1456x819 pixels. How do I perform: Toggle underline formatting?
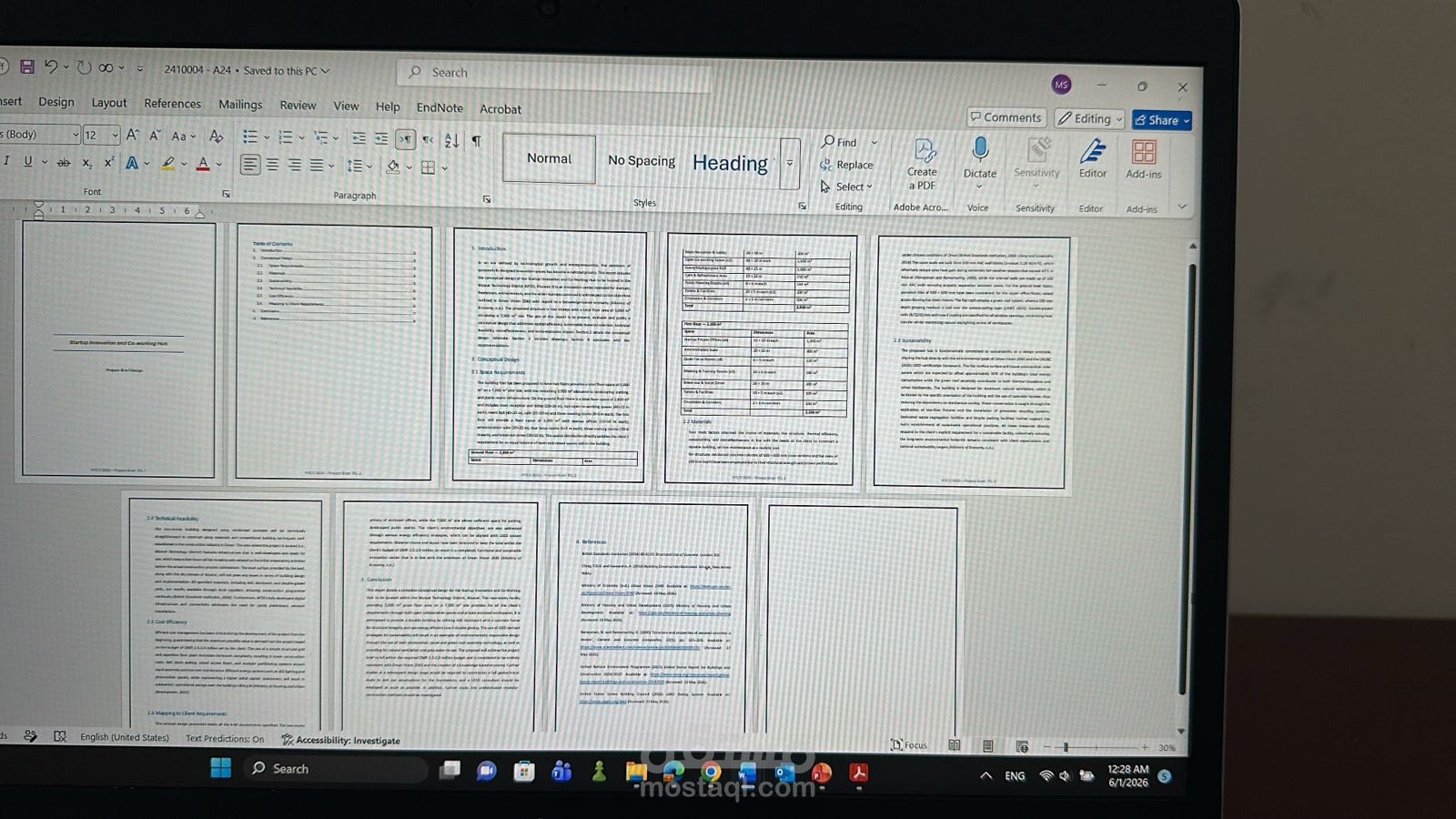(x=28, y=161)
